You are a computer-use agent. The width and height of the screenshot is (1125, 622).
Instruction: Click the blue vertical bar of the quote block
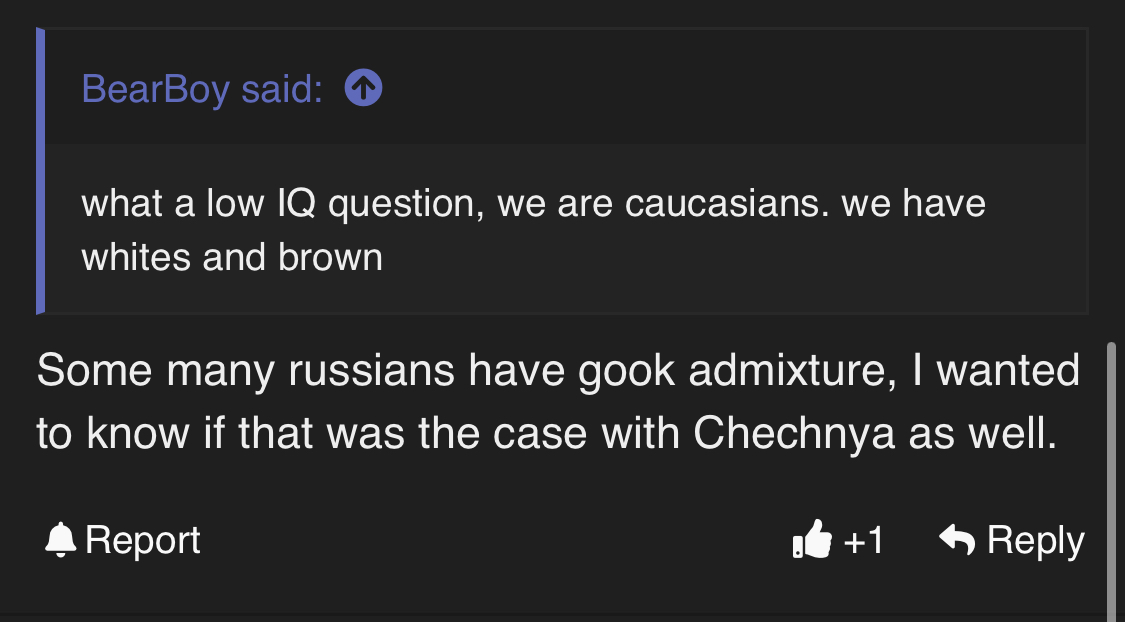click(40, 171)
